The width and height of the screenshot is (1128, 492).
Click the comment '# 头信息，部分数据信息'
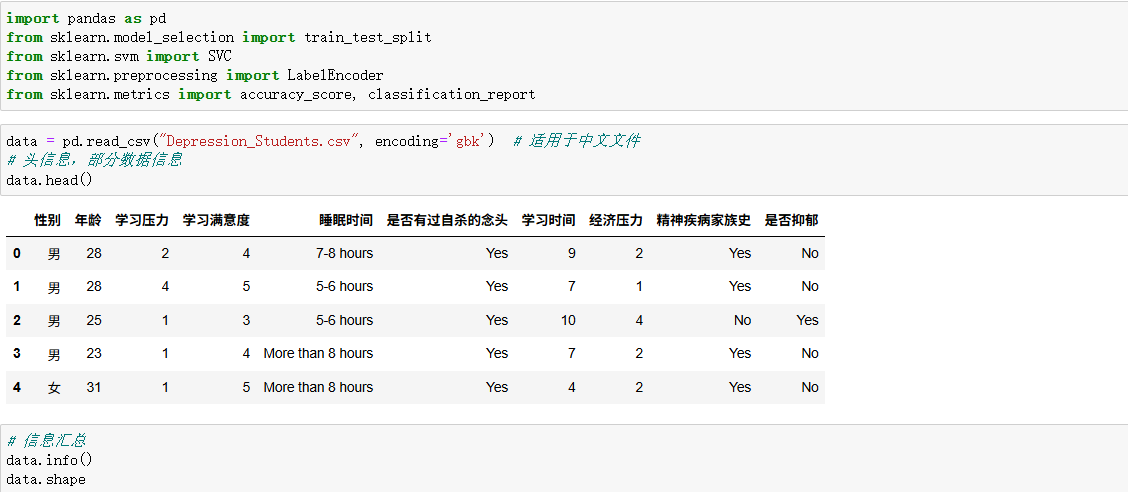(94, 160)
